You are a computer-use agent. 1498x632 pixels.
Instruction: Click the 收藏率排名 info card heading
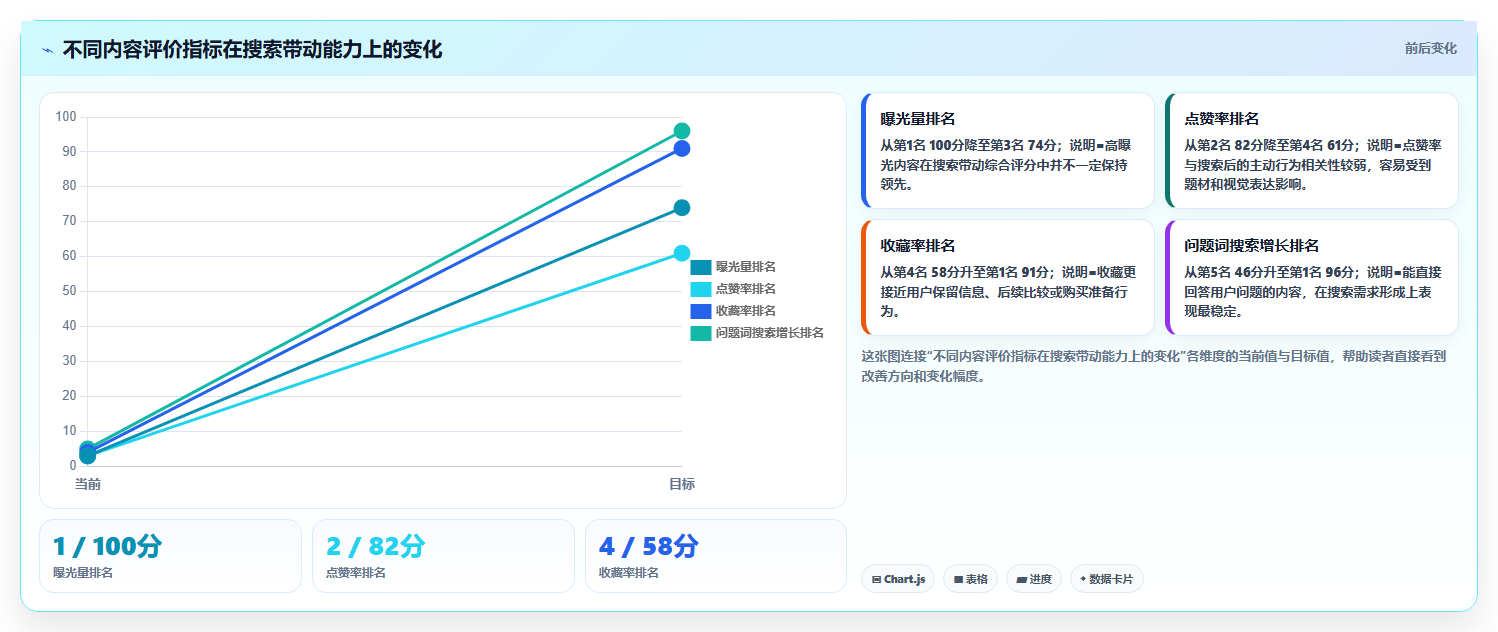[918, 246]
